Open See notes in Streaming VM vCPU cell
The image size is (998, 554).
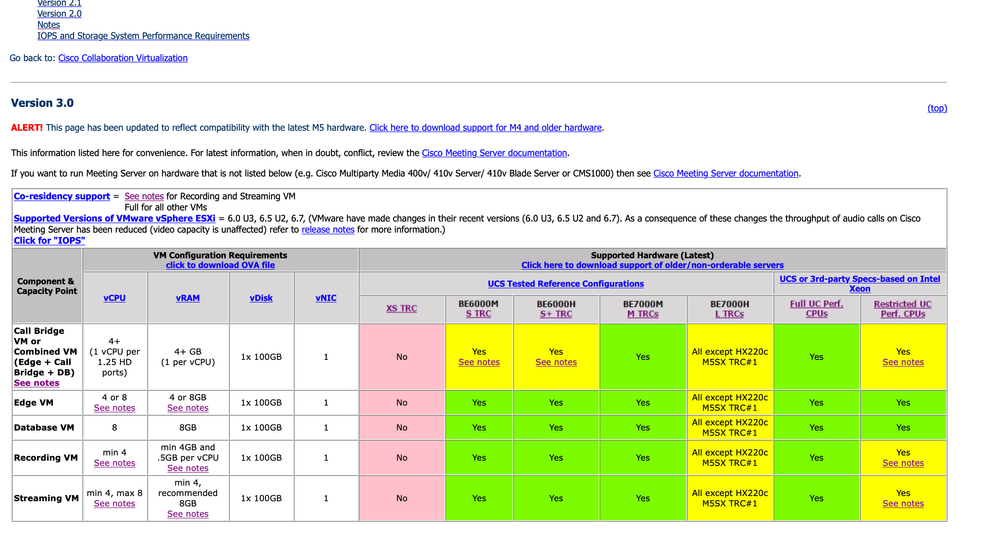click(x=115, y=504)
